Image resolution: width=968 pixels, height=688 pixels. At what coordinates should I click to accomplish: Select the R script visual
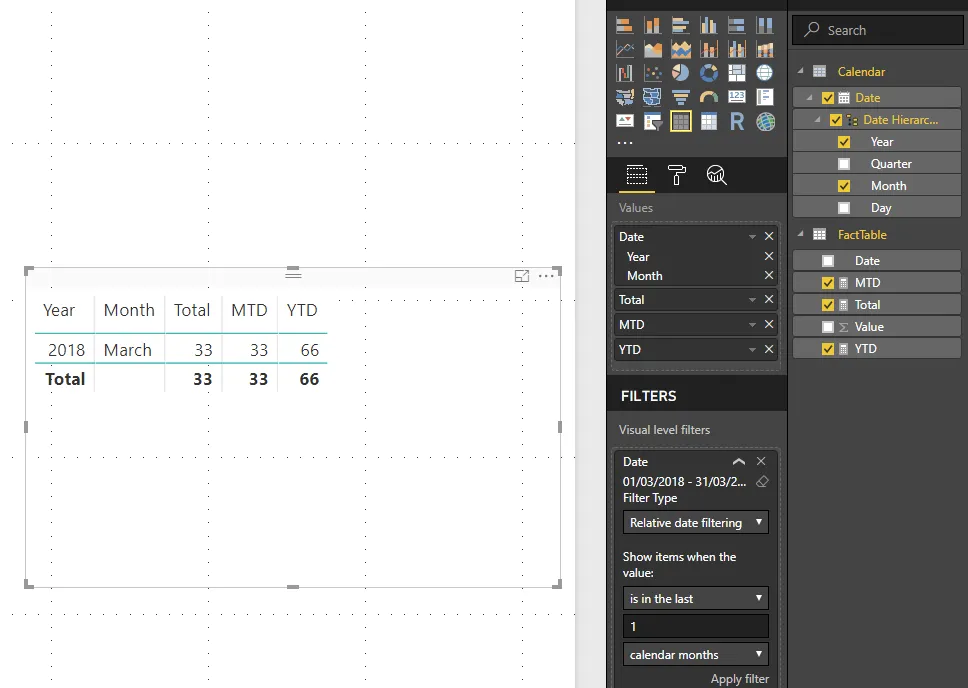tap(736, 121)
